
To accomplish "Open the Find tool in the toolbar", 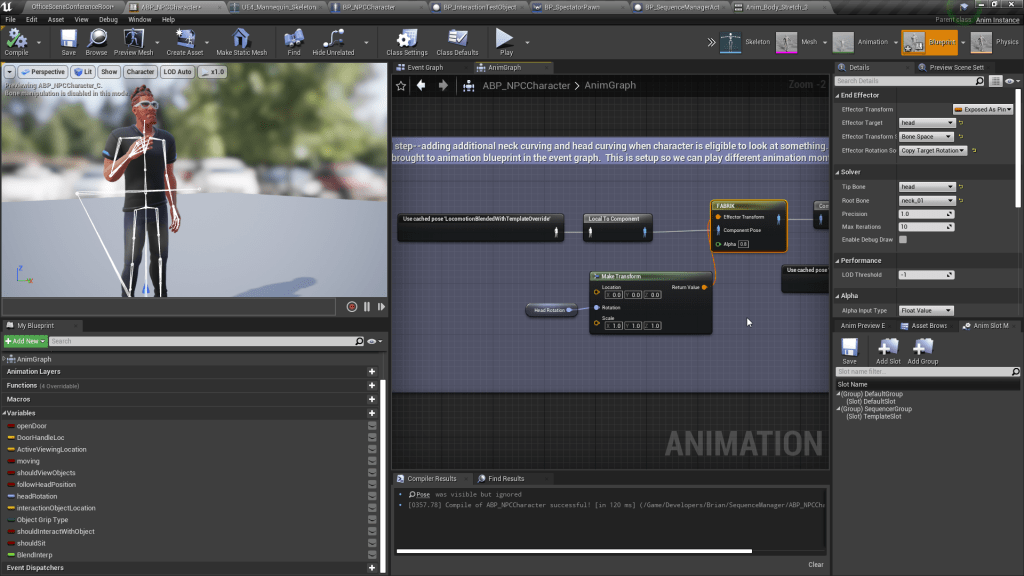I will click(293, 40).
